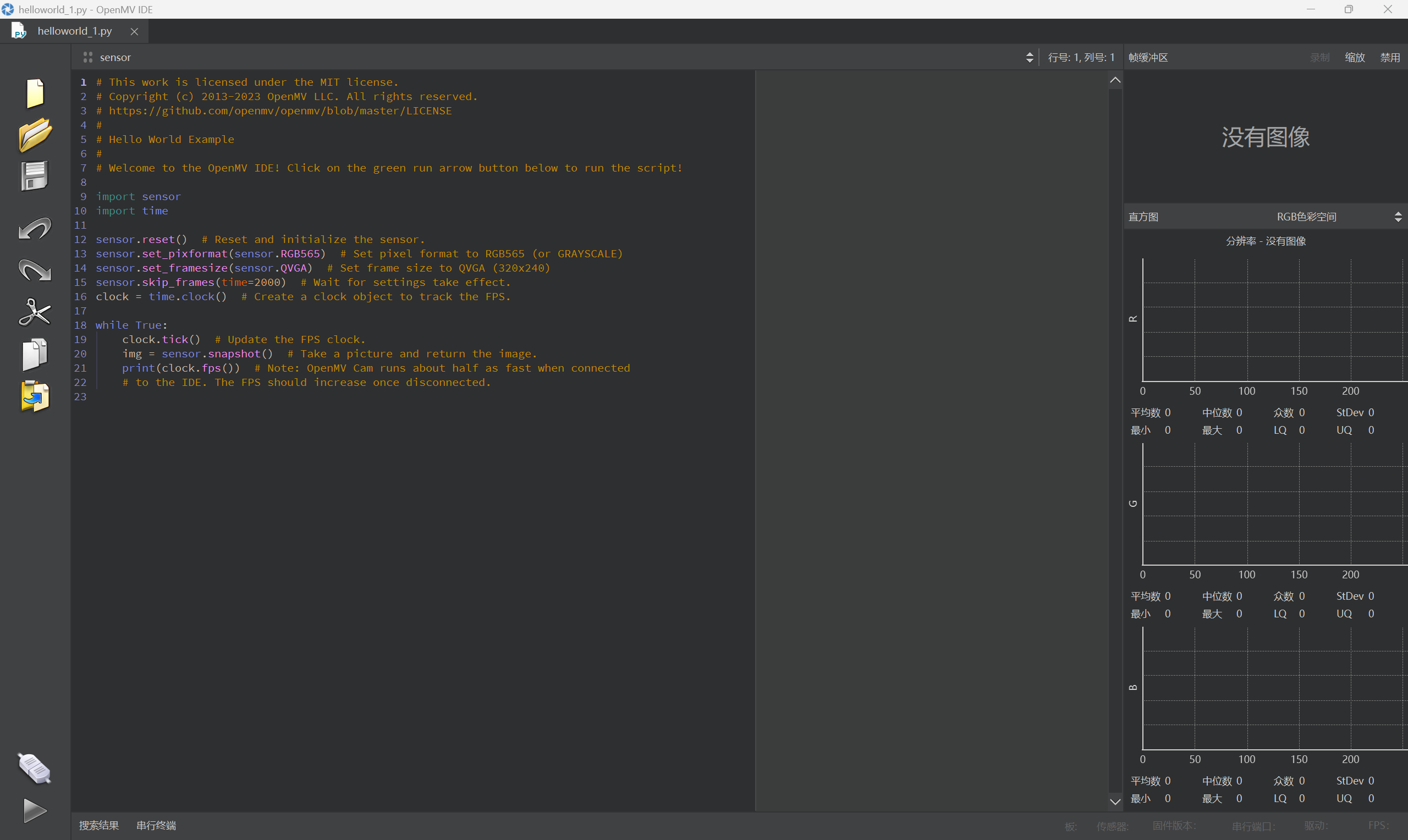Click the 没有图像 frame buffer area
The height and width of the screenshot is (840, 1408).
1266,137
